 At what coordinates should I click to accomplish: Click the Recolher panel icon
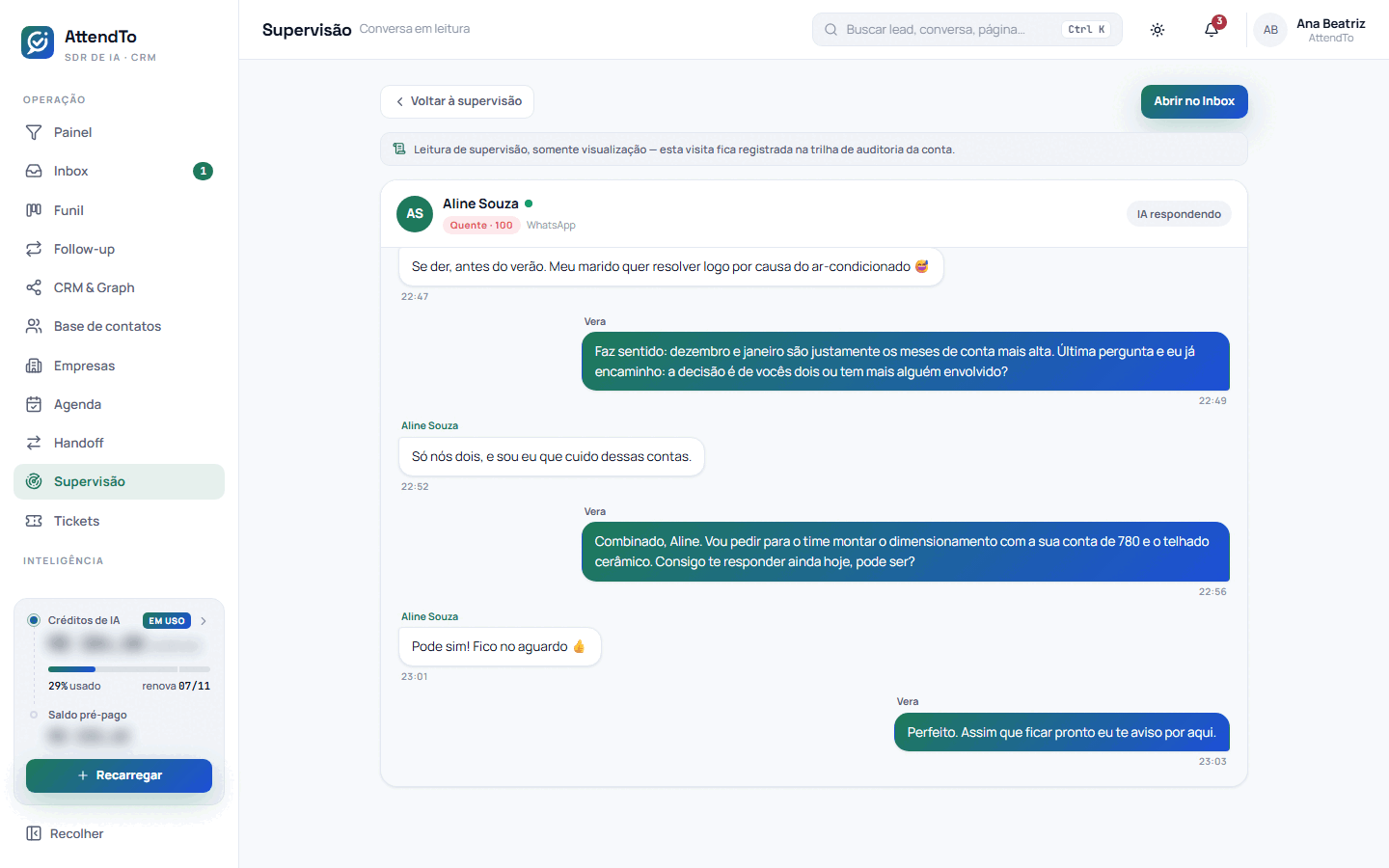click(x=34, y=833)
